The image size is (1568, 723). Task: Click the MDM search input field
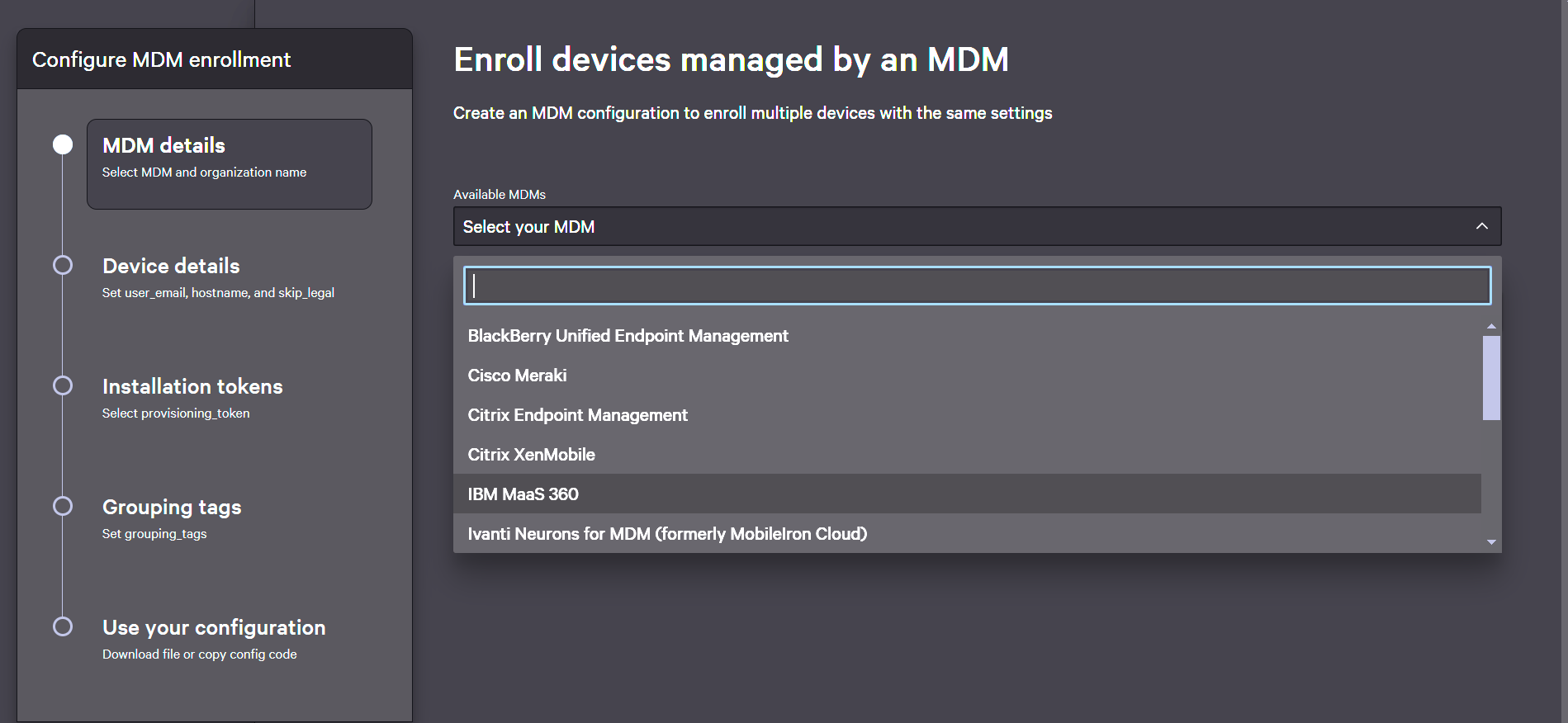(x=977, y=286)
